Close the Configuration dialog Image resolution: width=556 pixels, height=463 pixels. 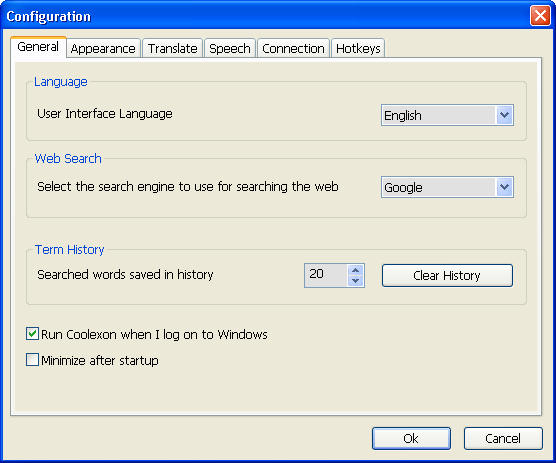pyautogui.click(x=540, y=16)
